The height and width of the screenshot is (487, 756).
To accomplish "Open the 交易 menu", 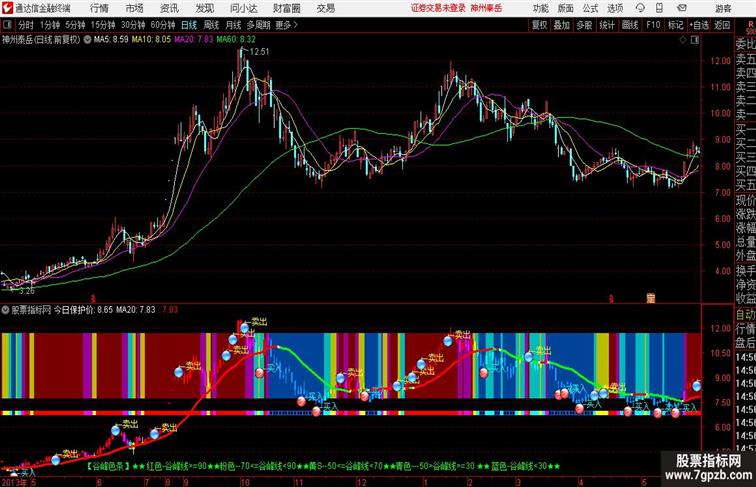I will click(x=325, y=8).
